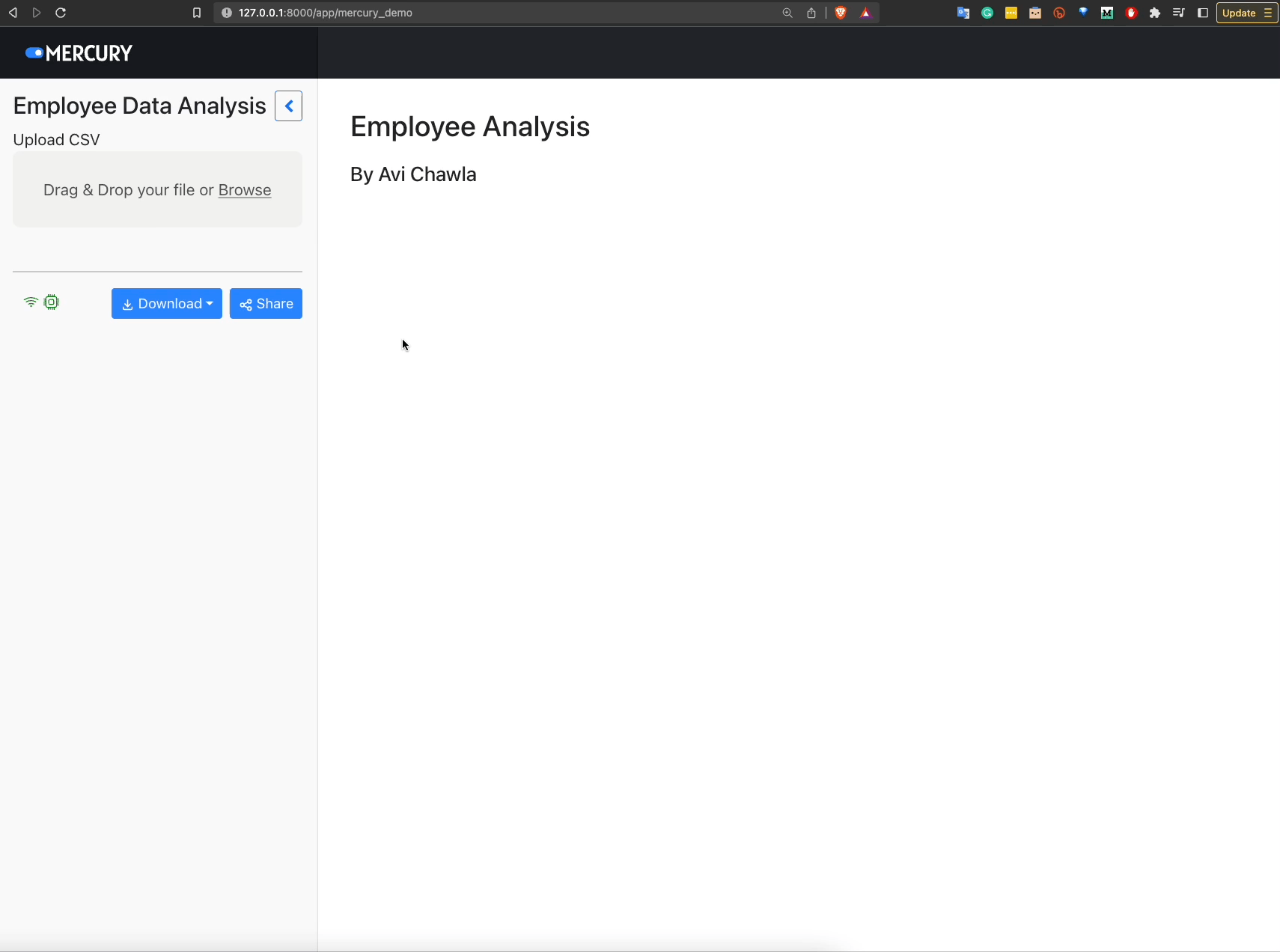Click the share page icon in address bar

(x=811, y=13)
